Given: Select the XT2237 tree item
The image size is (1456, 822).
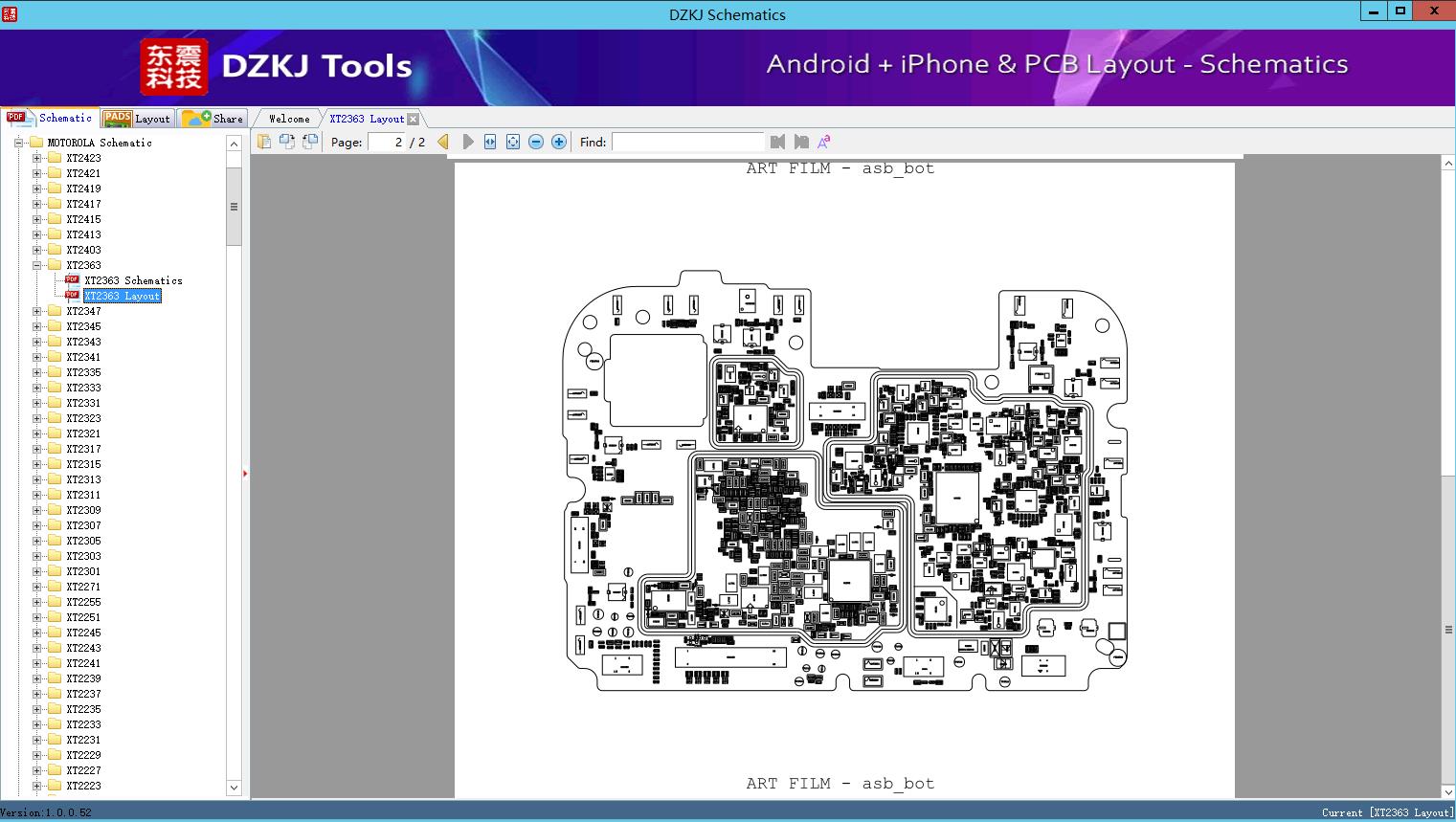Looking at the screenshot, I should coord(83,694).
